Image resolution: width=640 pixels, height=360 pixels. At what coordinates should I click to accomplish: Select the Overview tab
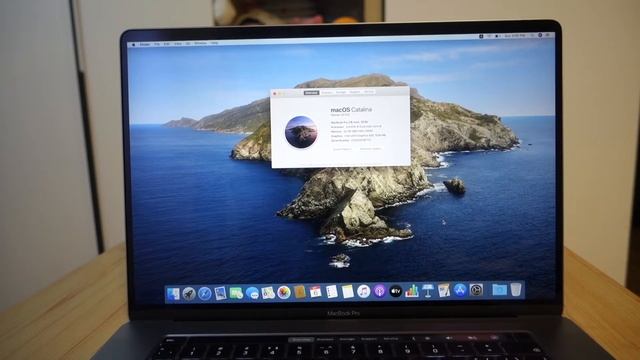[x=311, y=93]
